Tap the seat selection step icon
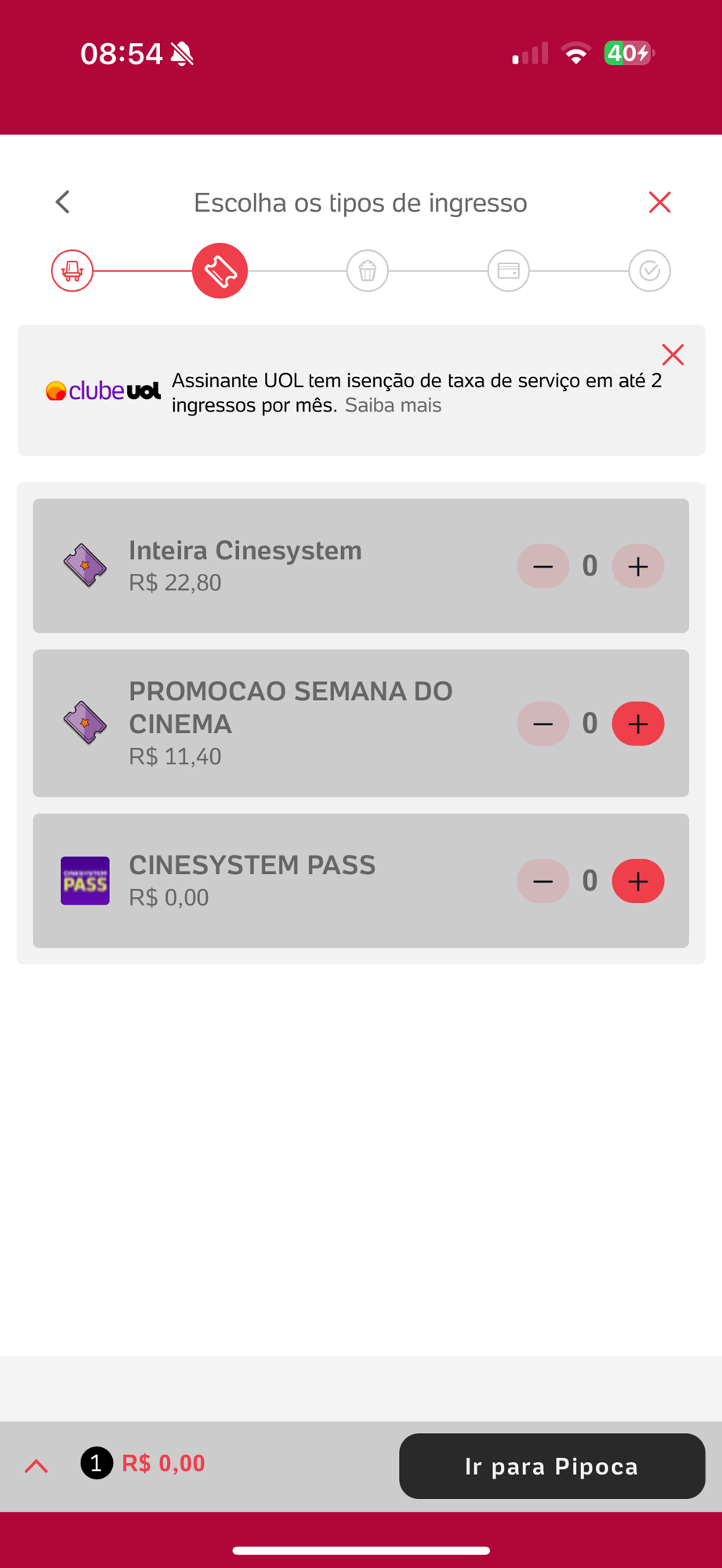Screen dimensions: 722x1568 pyautogui.click(x=72, y=270)
